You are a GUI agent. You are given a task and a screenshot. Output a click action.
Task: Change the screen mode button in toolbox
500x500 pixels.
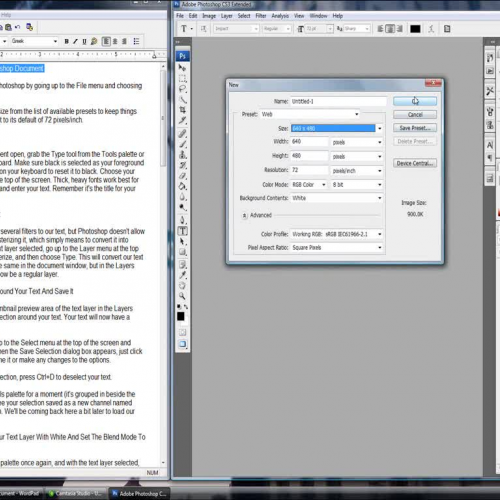[x=182, y=344]
